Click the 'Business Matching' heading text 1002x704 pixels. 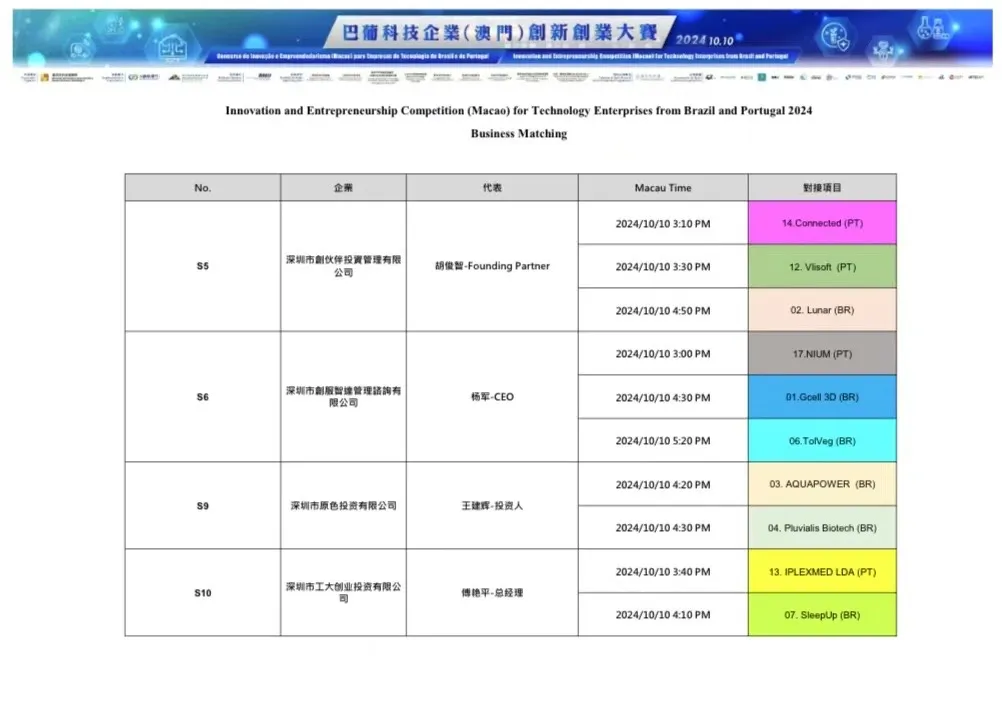point(516,133)
